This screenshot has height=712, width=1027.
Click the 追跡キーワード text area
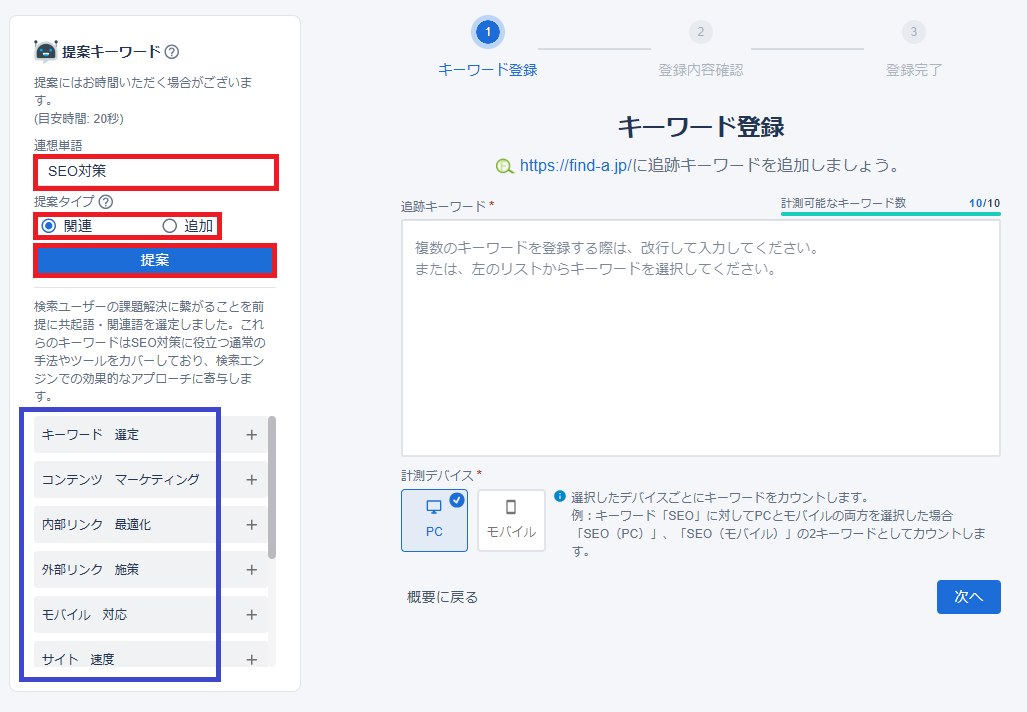[701, 338]
